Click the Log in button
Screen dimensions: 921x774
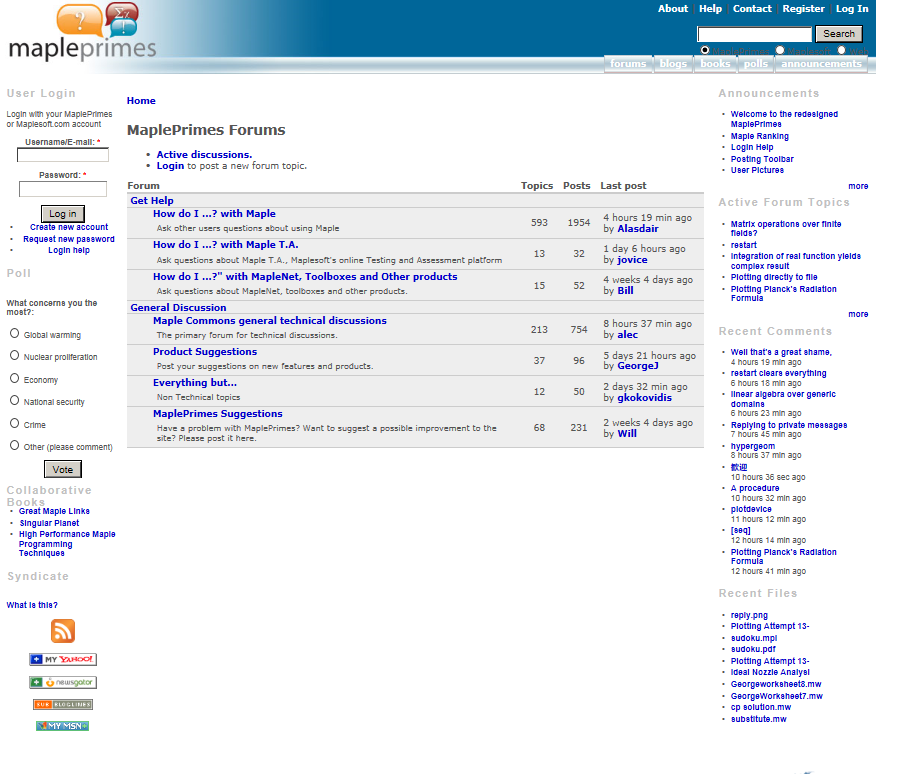[x=63, y=214]
